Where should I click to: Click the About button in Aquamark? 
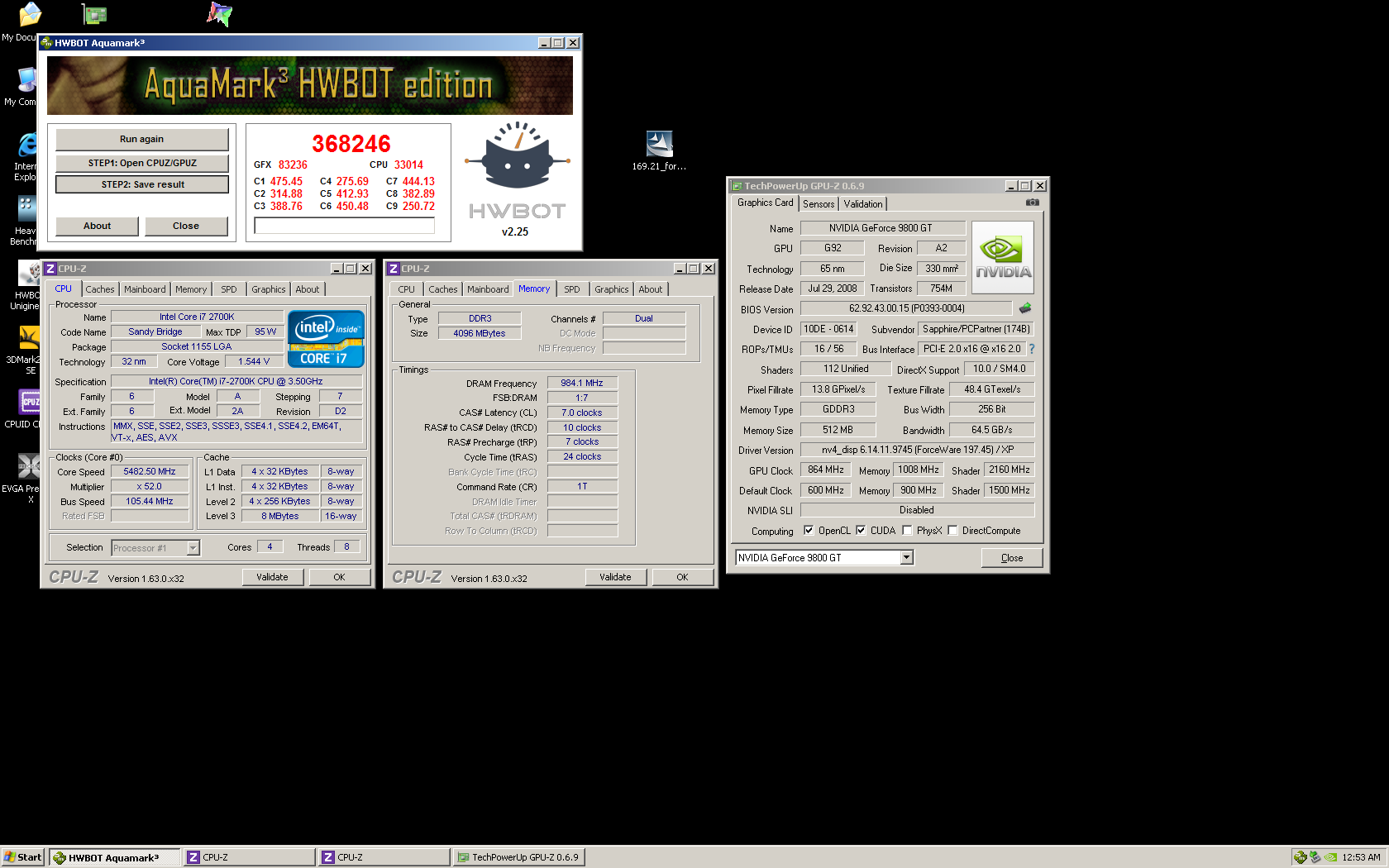(97, 226)
